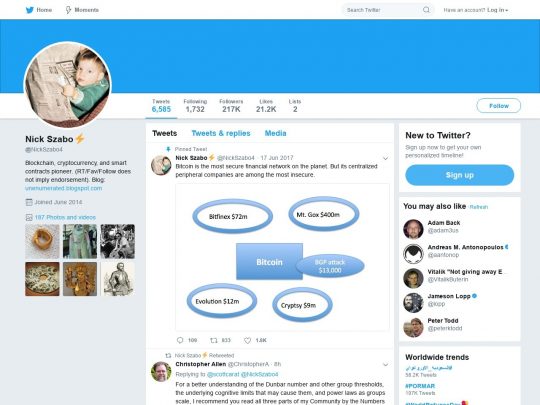Click the Twitter bird Home icon
This screenshot has height=405, width=540.
30,10
